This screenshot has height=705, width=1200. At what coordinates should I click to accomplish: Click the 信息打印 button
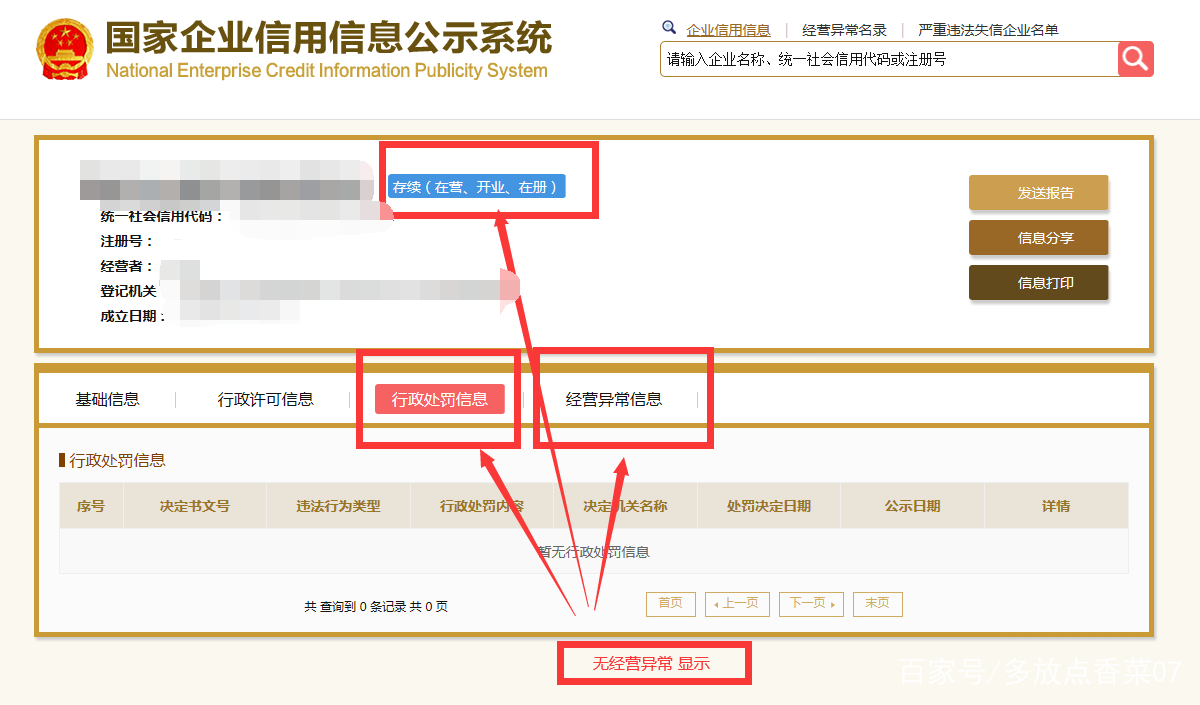[x=1038, y=282]
